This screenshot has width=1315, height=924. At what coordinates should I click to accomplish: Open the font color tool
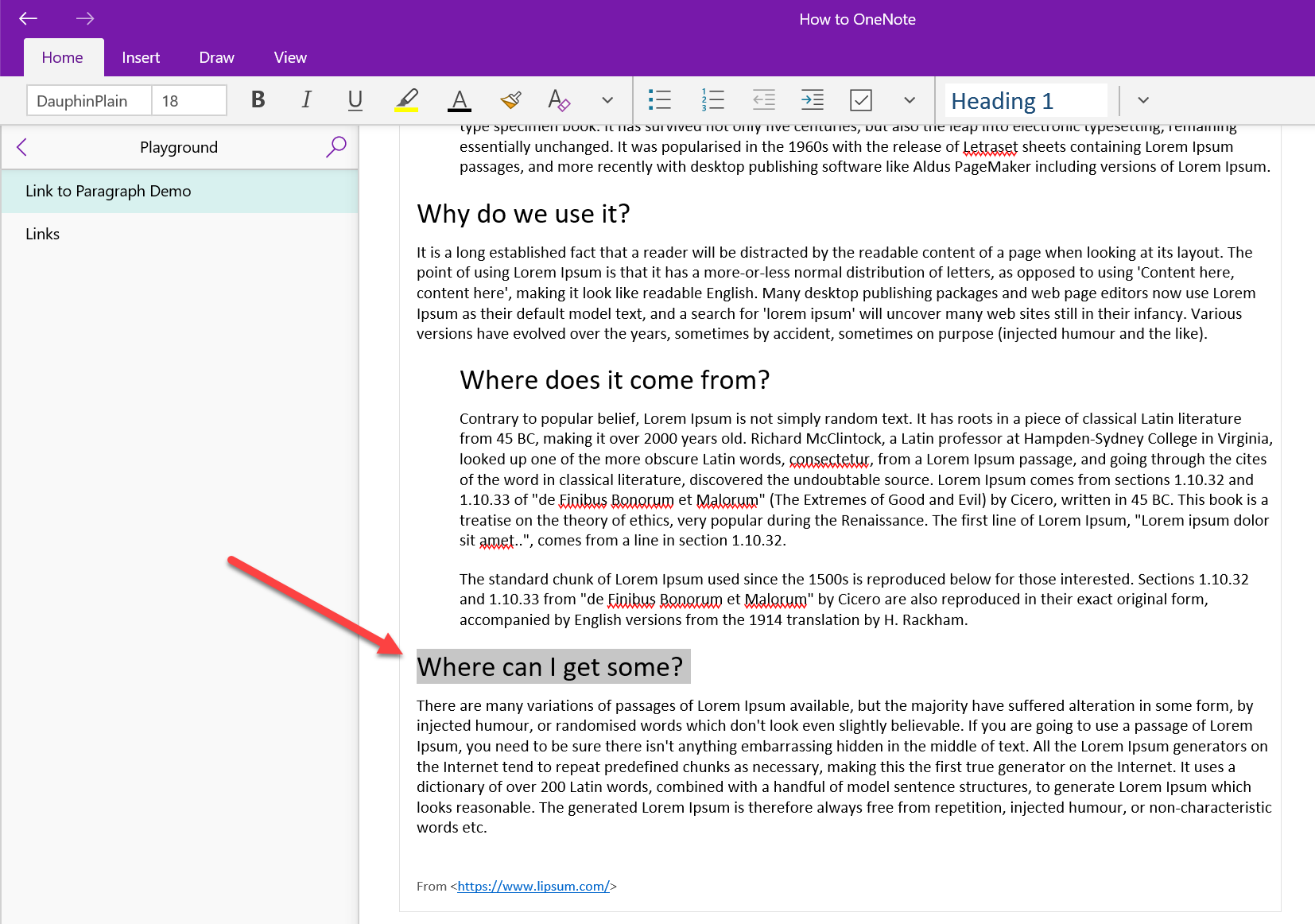[x=459, y=100]
